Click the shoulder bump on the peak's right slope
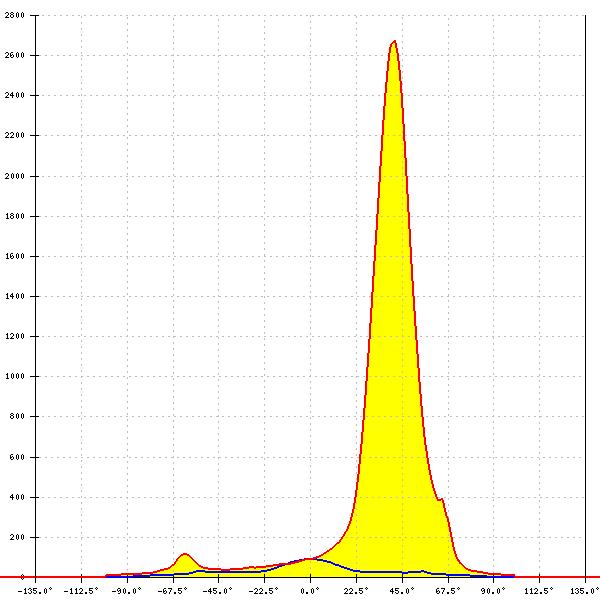The image size is (600, 600). point(441,499)
